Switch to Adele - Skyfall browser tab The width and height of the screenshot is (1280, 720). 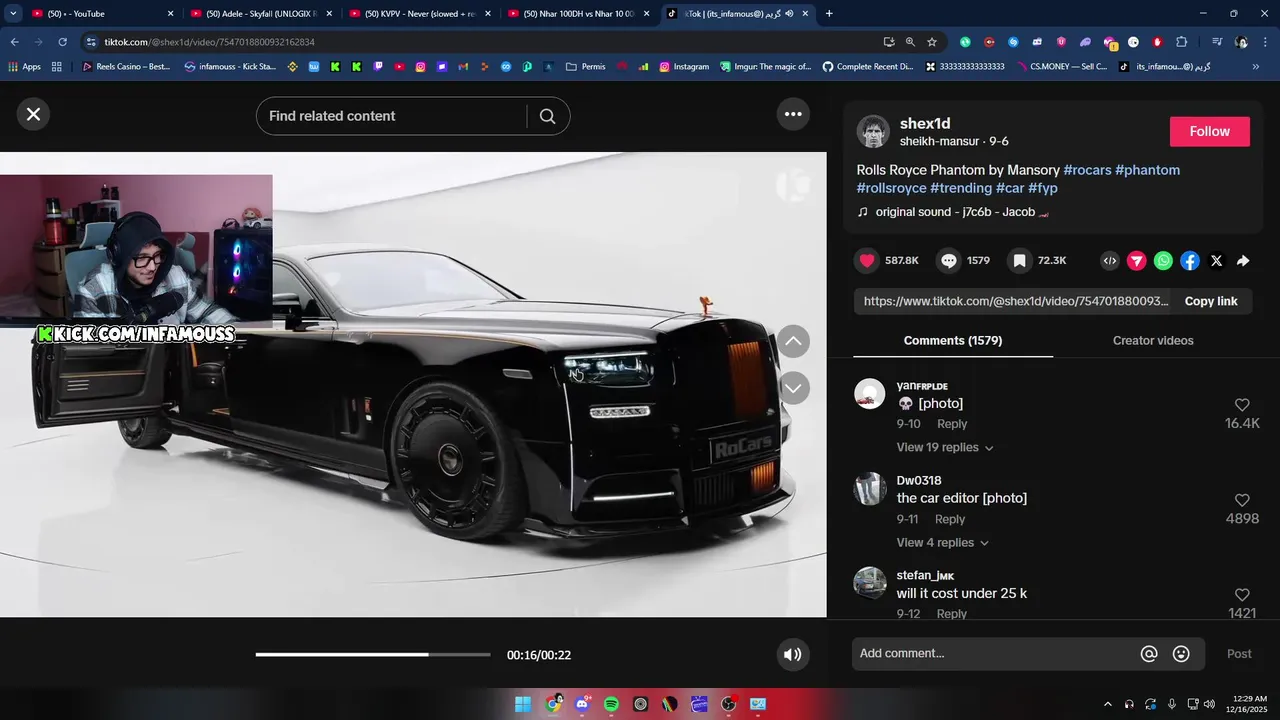tap(261, 14)
